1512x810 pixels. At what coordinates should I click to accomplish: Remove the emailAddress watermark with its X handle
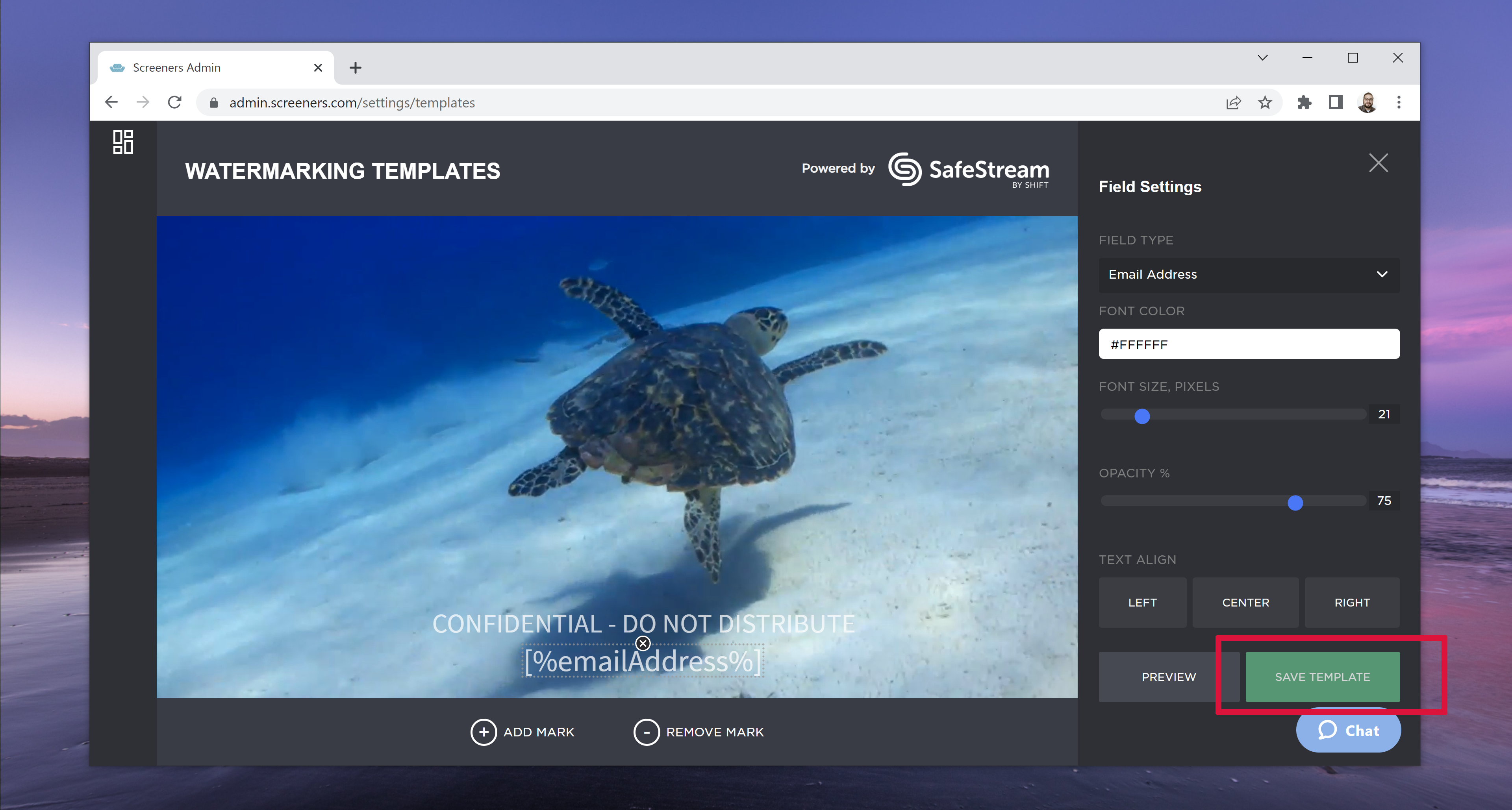coord(643,644)
